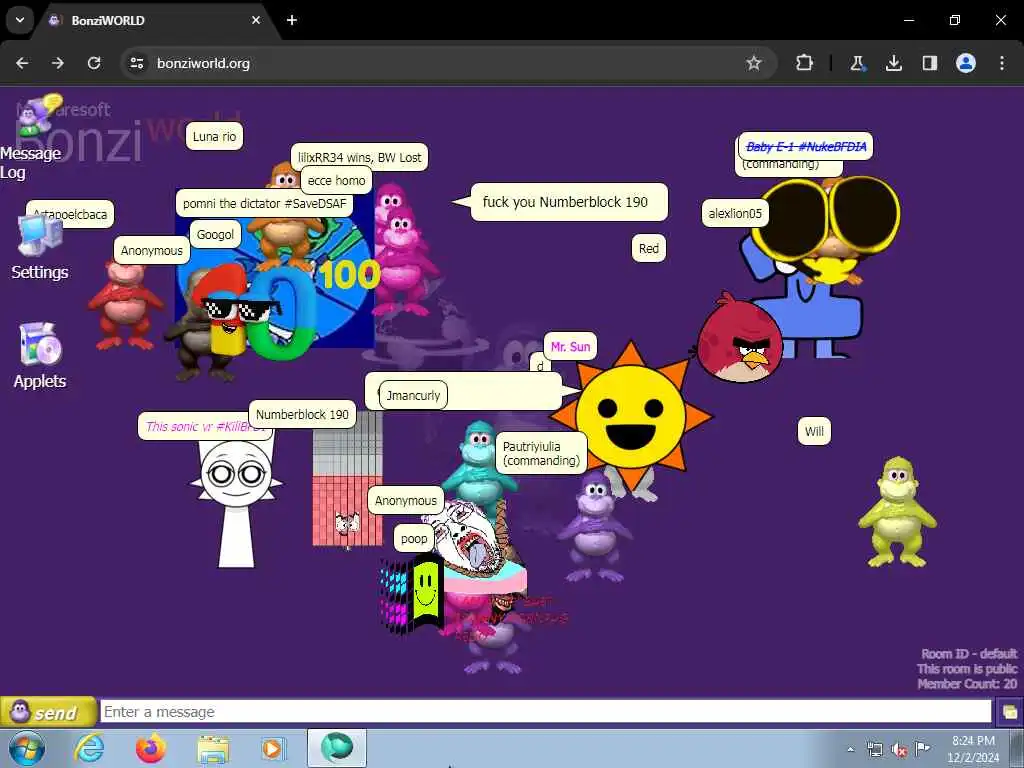
Task: Show hidden system tray icons
Action: click(x=850, y=749)
